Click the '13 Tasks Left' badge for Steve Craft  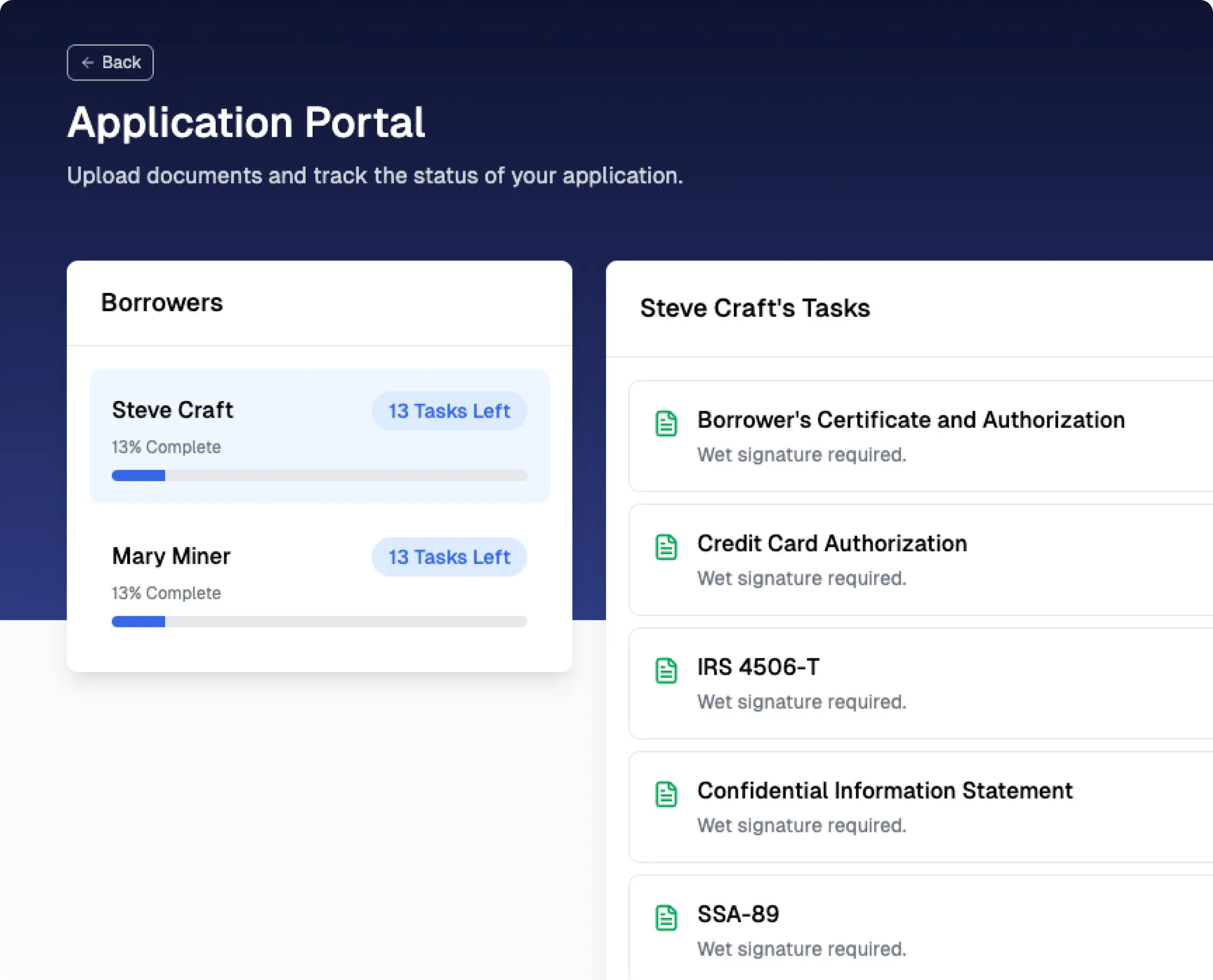click(449, 411)
